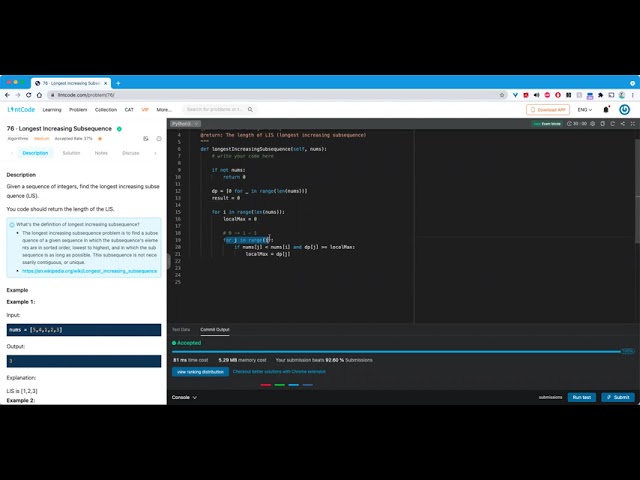Open the user account power icon
640x480 pixels.
click(x=624, y=109)
